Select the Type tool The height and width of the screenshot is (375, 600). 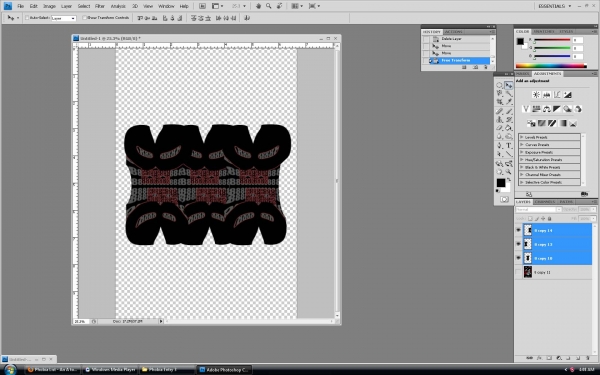[x=509, y=146]
